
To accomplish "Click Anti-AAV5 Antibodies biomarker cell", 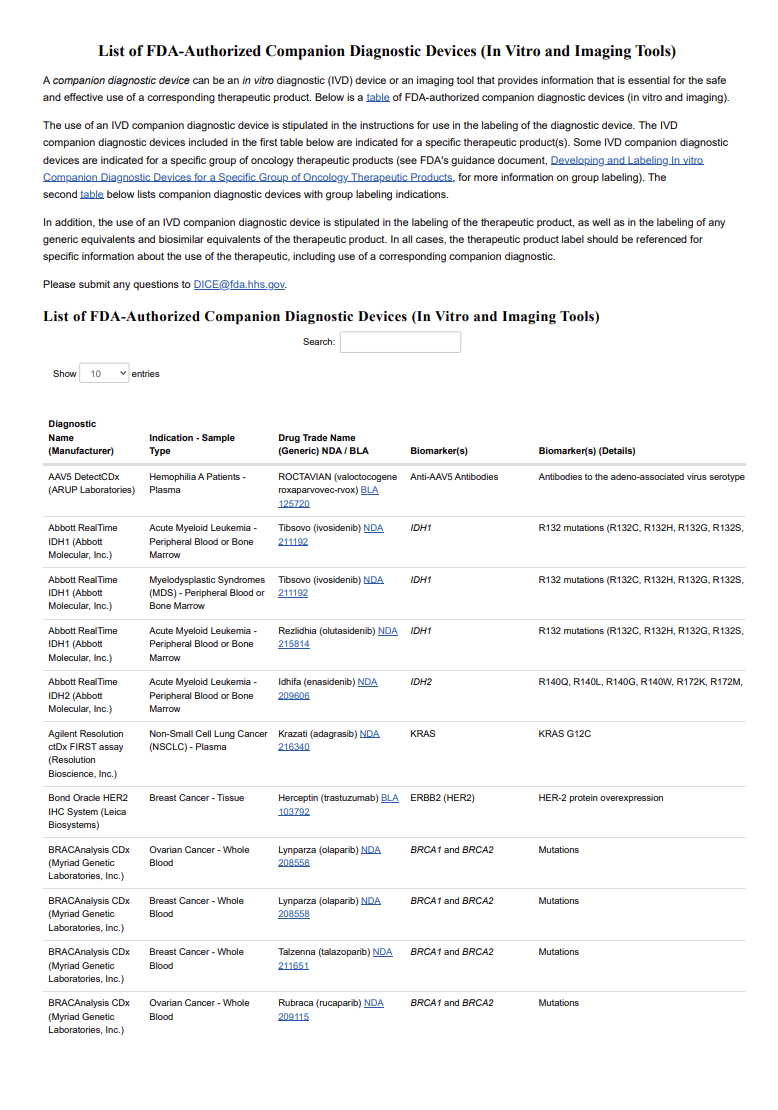I will (x=454, y=477).
